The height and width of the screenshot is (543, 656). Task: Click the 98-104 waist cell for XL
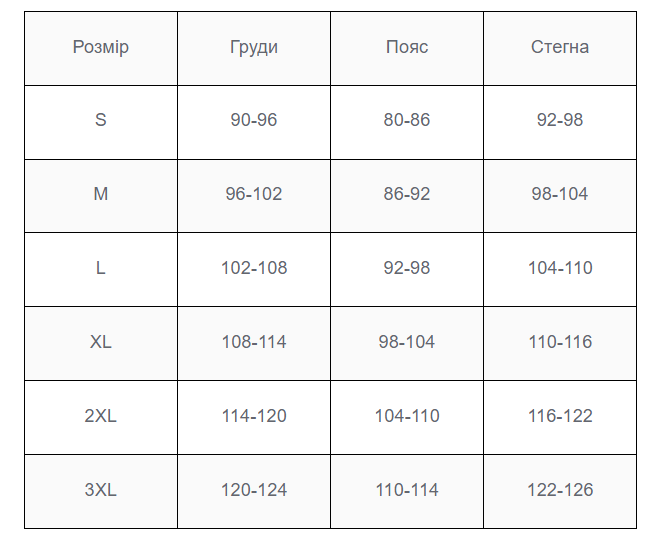click(407, 344)
